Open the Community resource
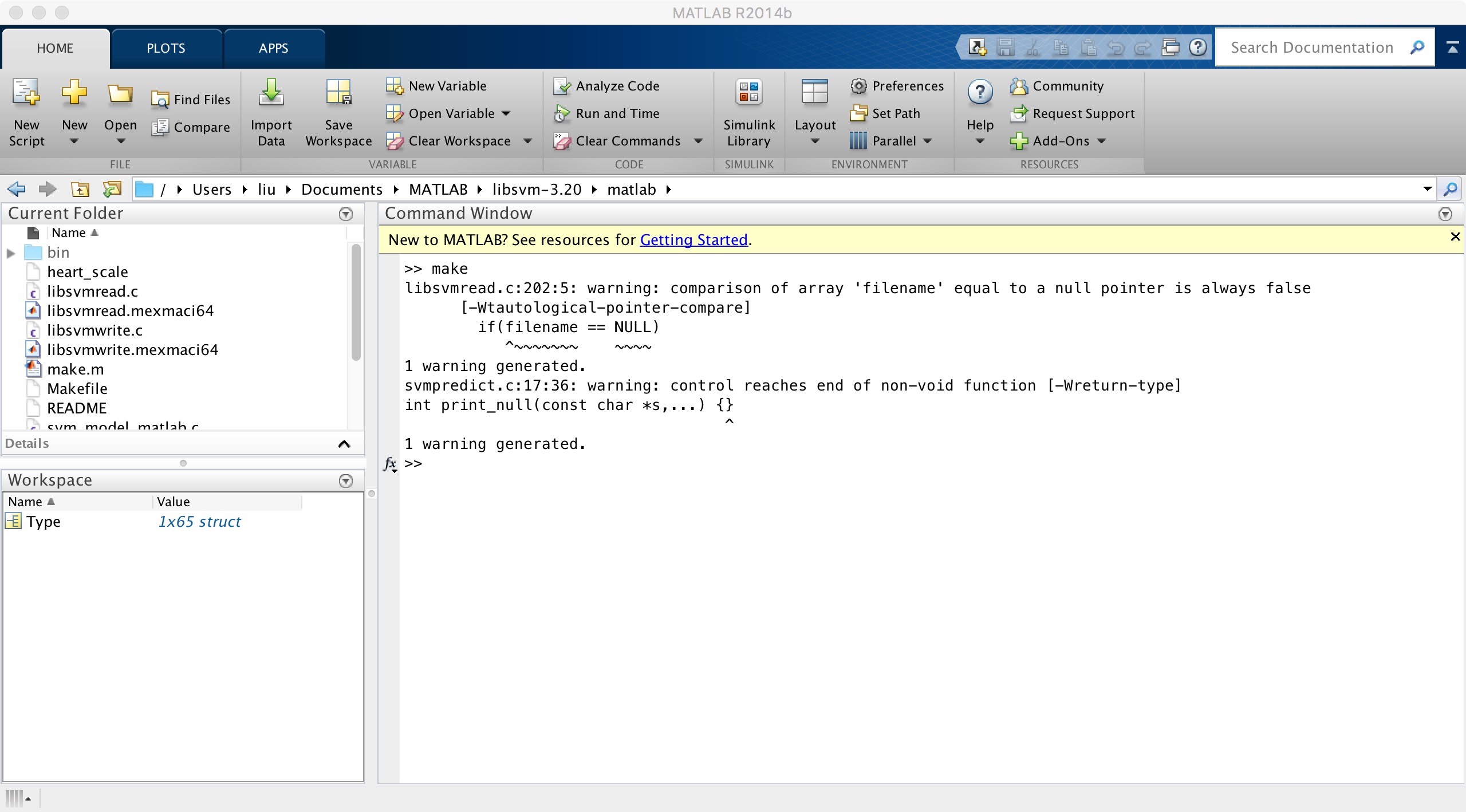 coord(1057,86)
